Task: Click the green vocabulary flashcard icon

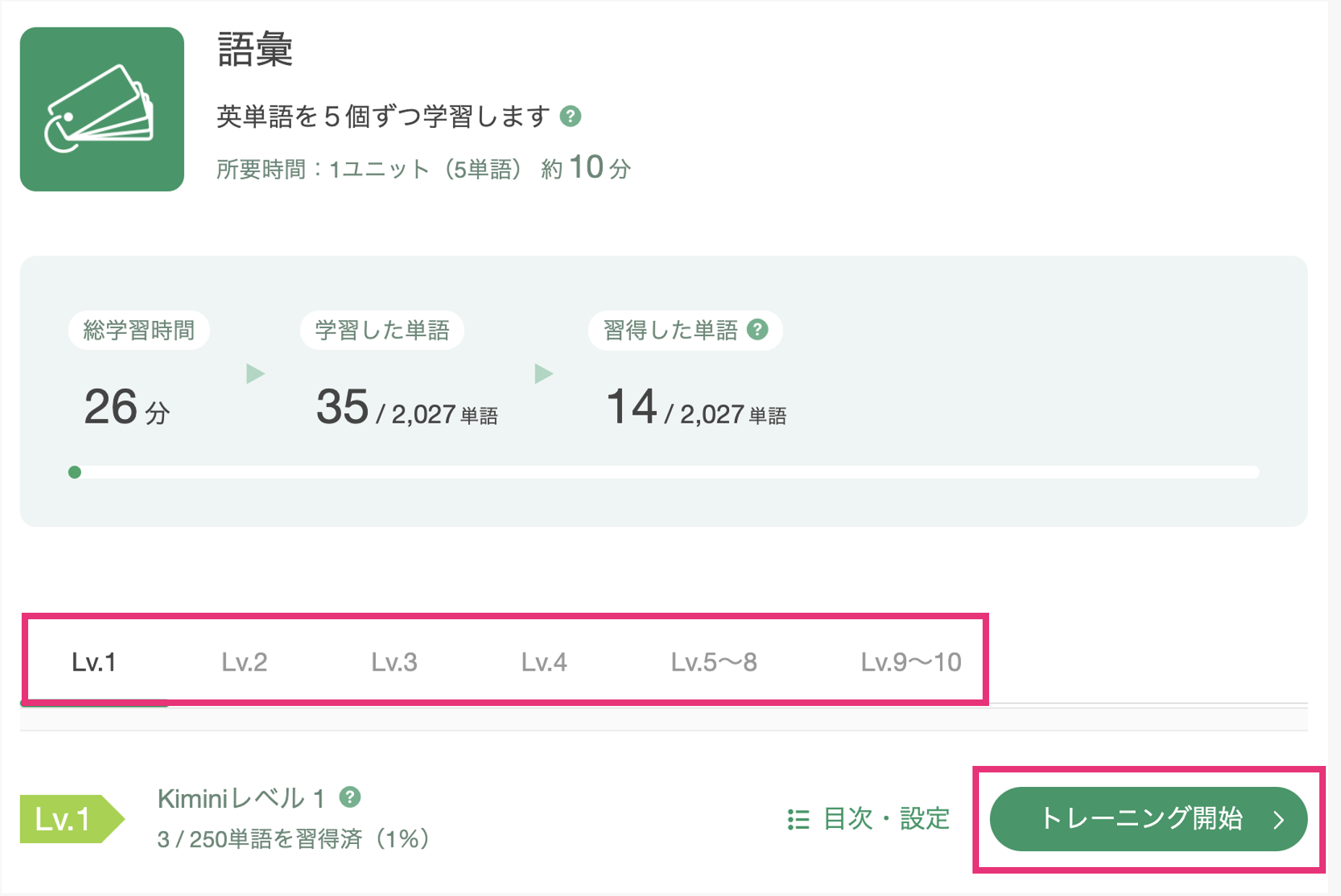Action: (102, 109)
